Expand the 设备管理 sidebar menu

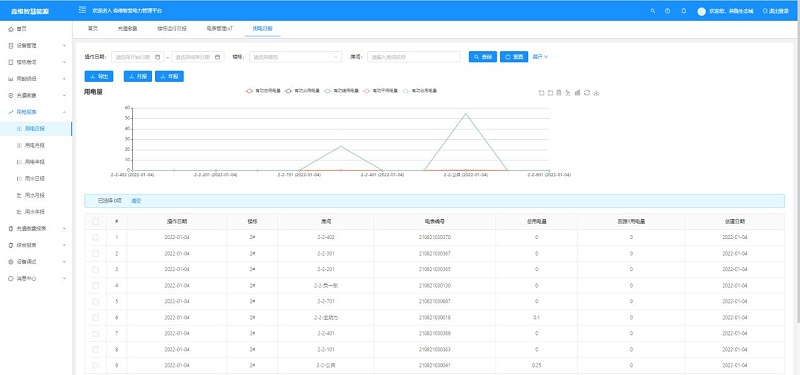click(x=36, y=45)
